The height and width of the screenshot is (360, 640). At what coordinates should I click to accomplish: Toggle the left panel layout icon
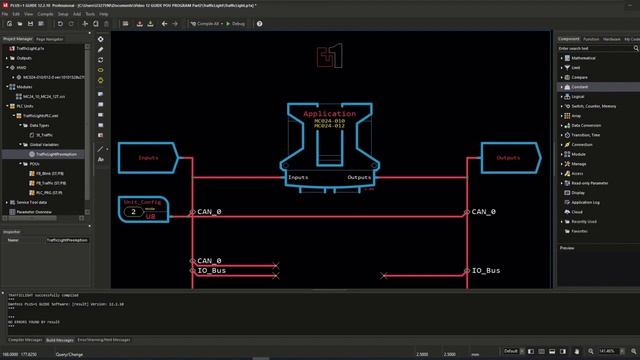point(531,351)
